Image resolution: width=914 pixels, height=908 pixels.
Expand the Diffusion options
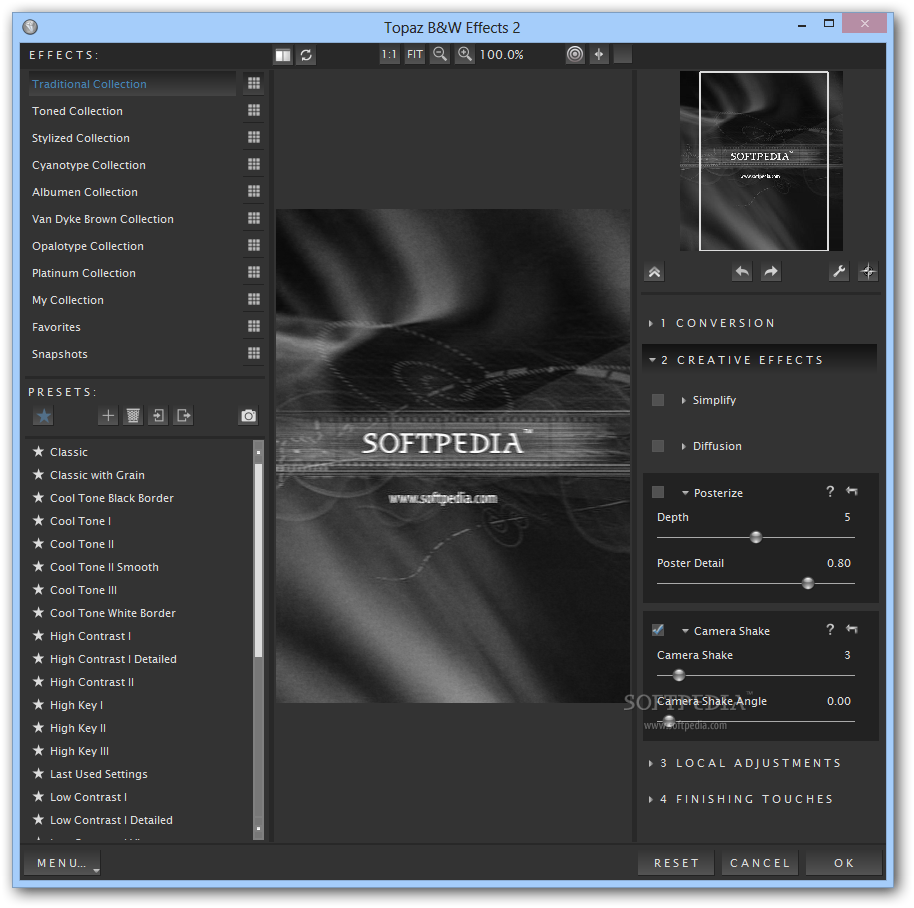pyautogui.click(x=684, y=446)
